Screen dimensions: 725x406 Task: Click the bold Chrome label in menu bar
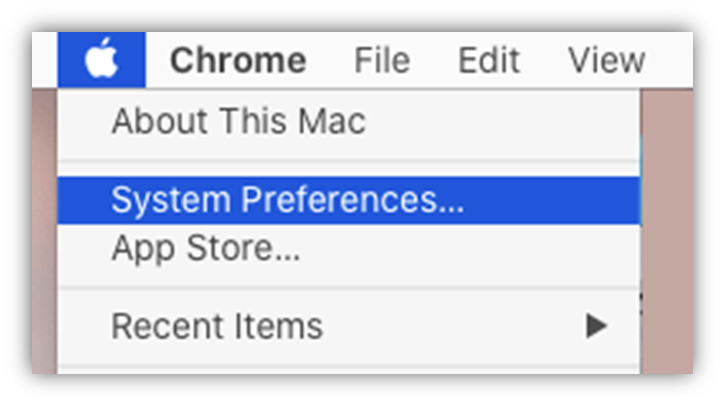(238, 60)
